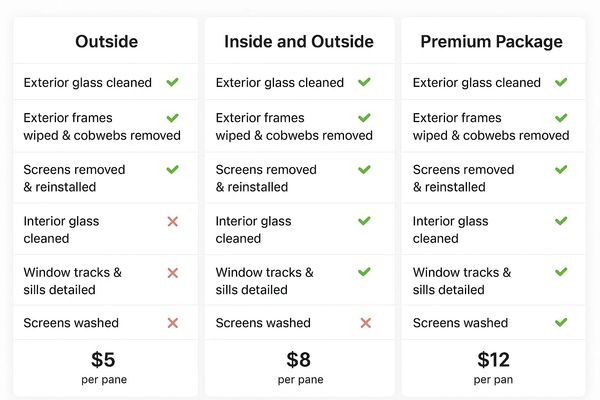The image size is (600, 400).
Task: Click the red X in Inside and Outside column
Action: pos(365,323)
